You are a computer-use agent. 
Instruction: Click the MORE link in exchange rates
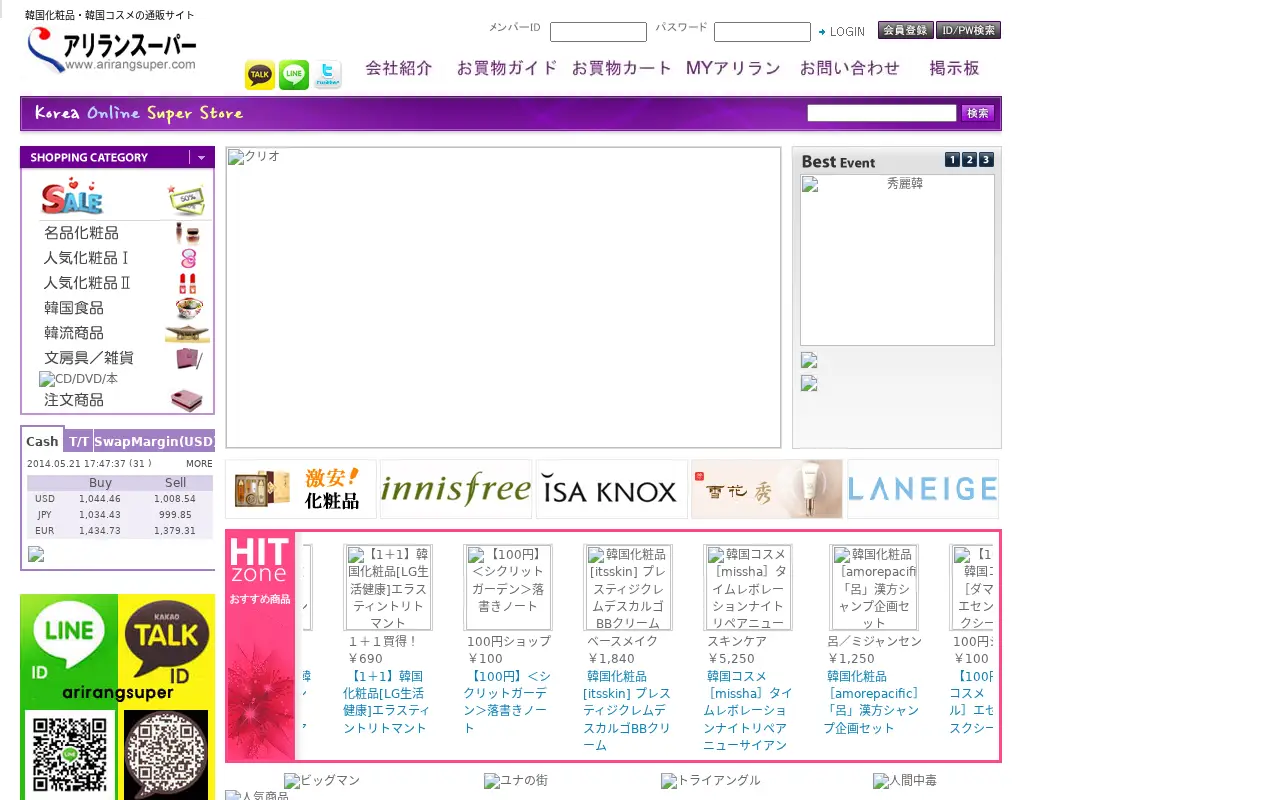199,464
